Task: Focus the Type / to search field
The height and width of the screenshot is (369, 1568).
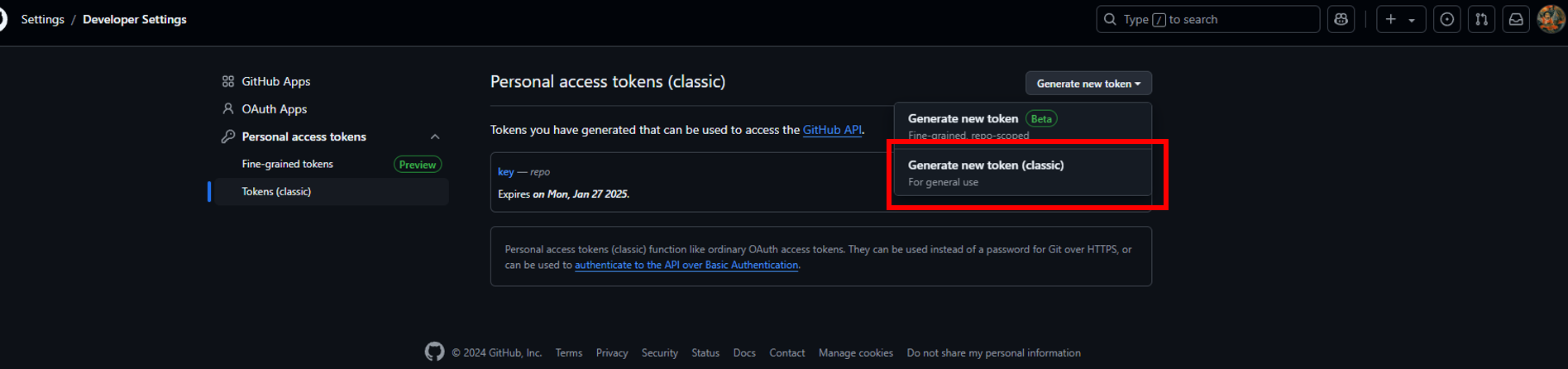Action: click(x=1207, y=19)
